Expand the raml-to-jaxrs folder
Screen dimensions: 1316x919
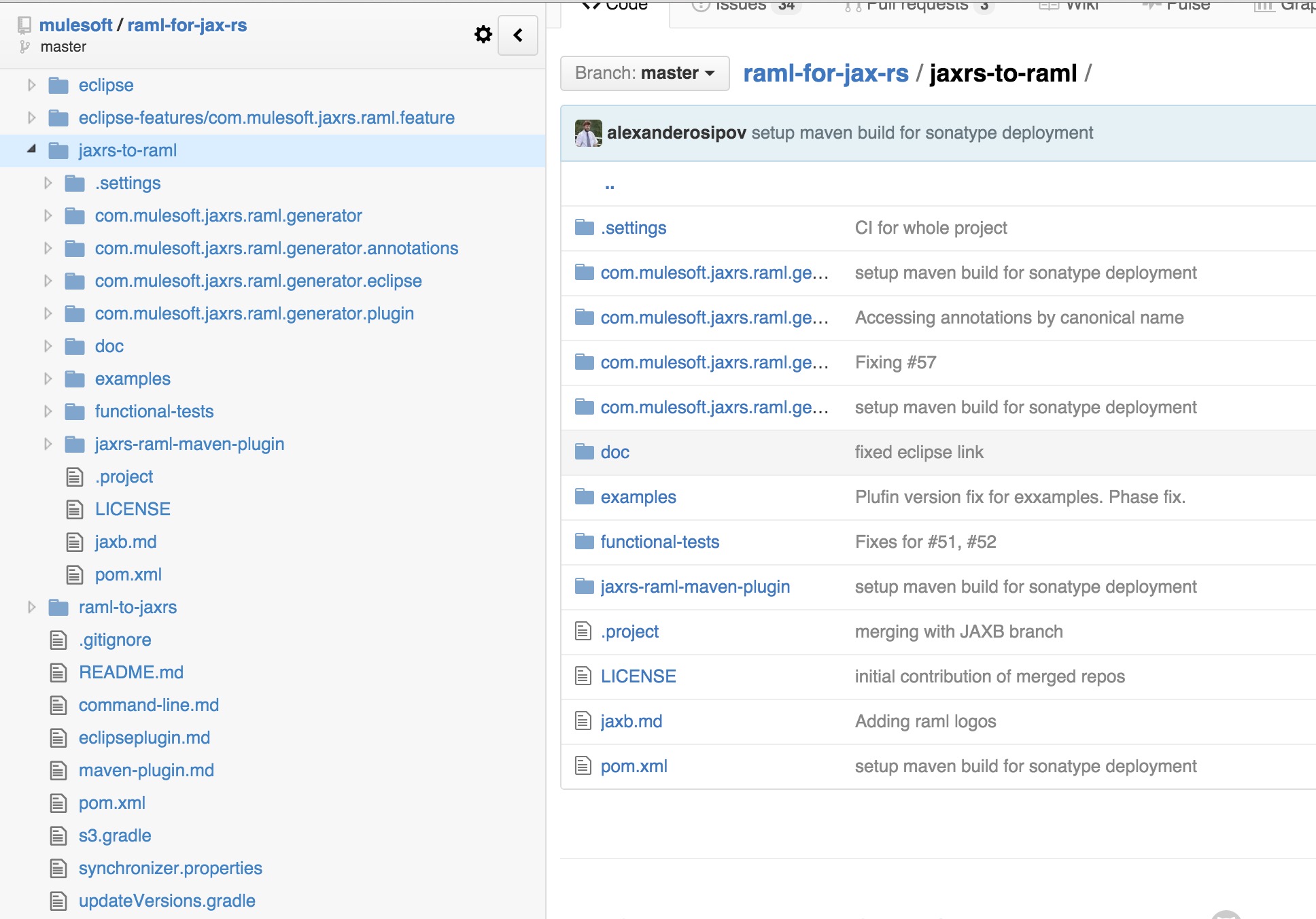[x=31, y=607]
